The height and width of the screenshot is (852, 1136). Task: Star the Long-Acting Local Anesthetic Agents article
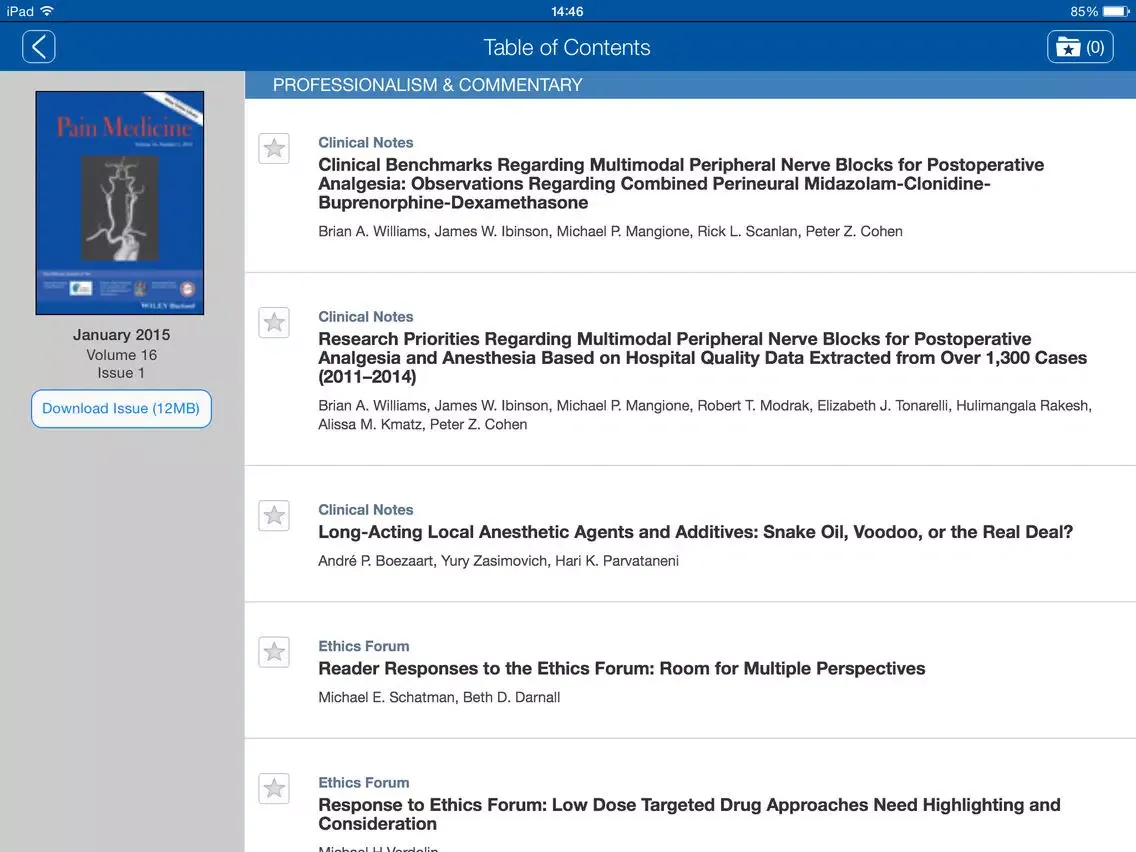tap(273, 515)
